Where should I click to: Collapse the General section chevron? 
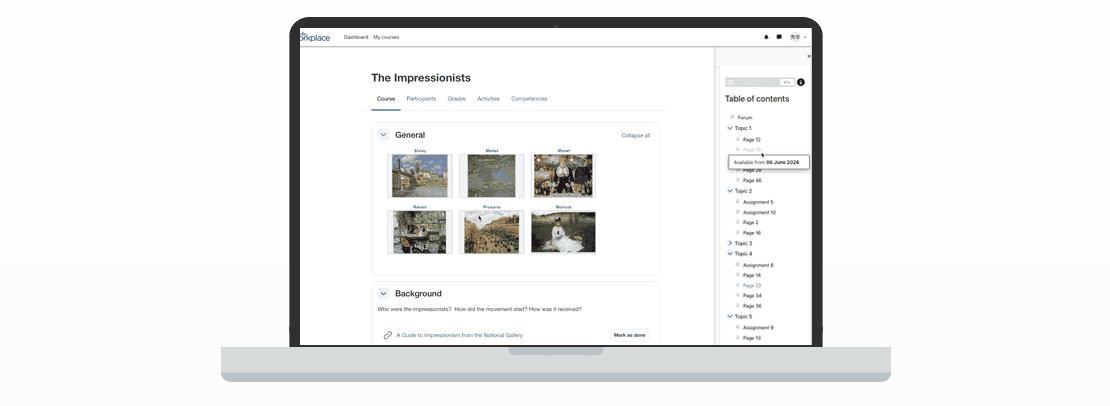click(383, 134)
